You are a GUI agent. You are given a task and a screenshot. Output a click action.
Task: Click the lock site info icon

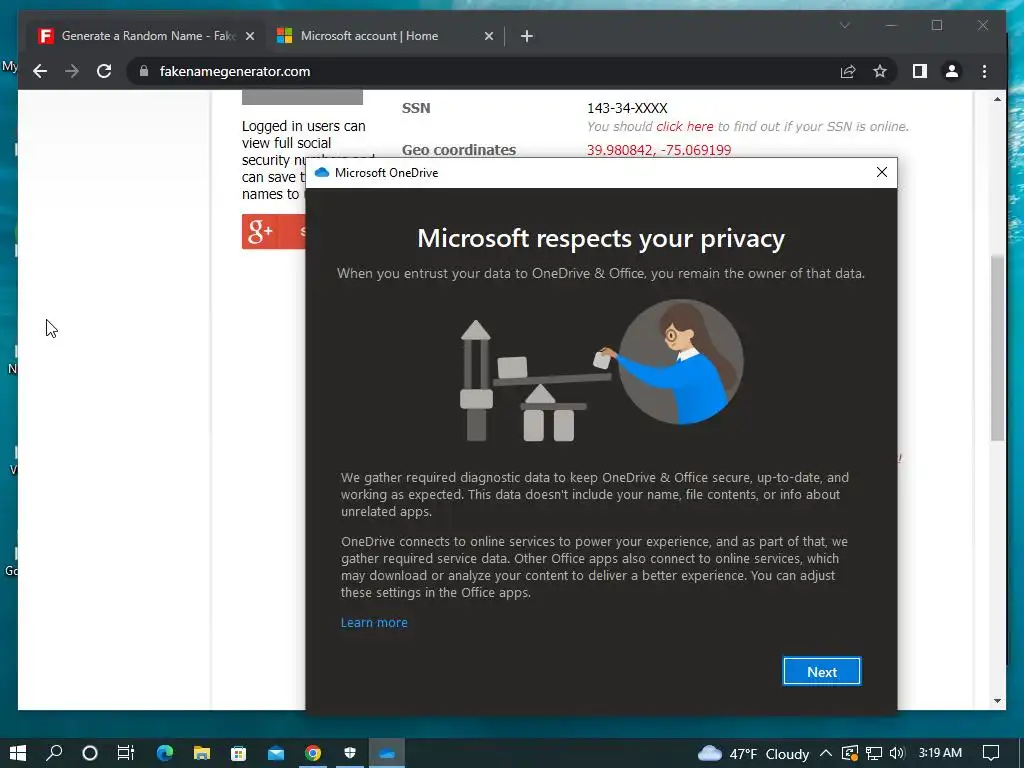pos(144,71)
